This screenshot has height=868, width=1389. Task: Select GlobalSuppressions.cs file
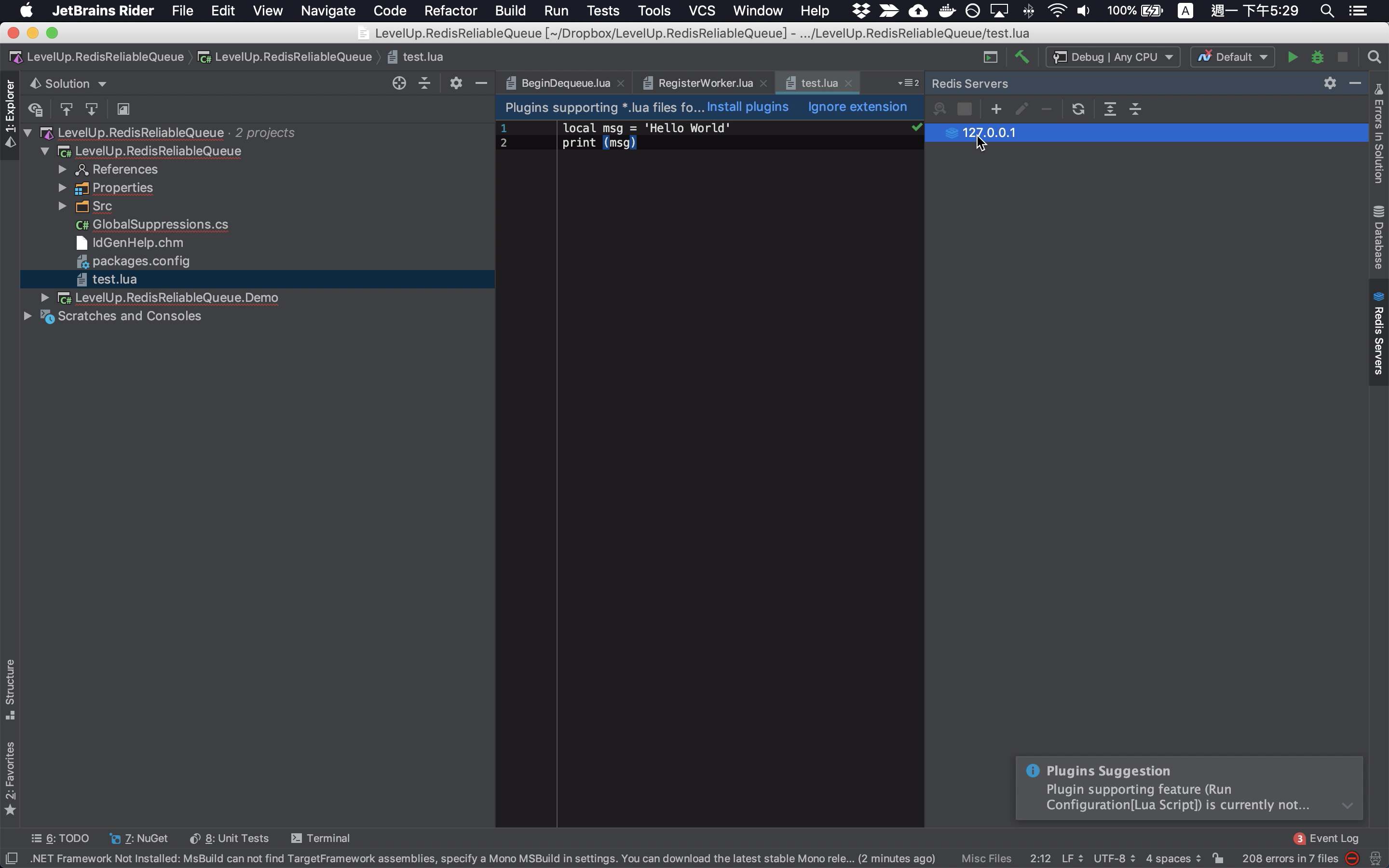point(160,224)
